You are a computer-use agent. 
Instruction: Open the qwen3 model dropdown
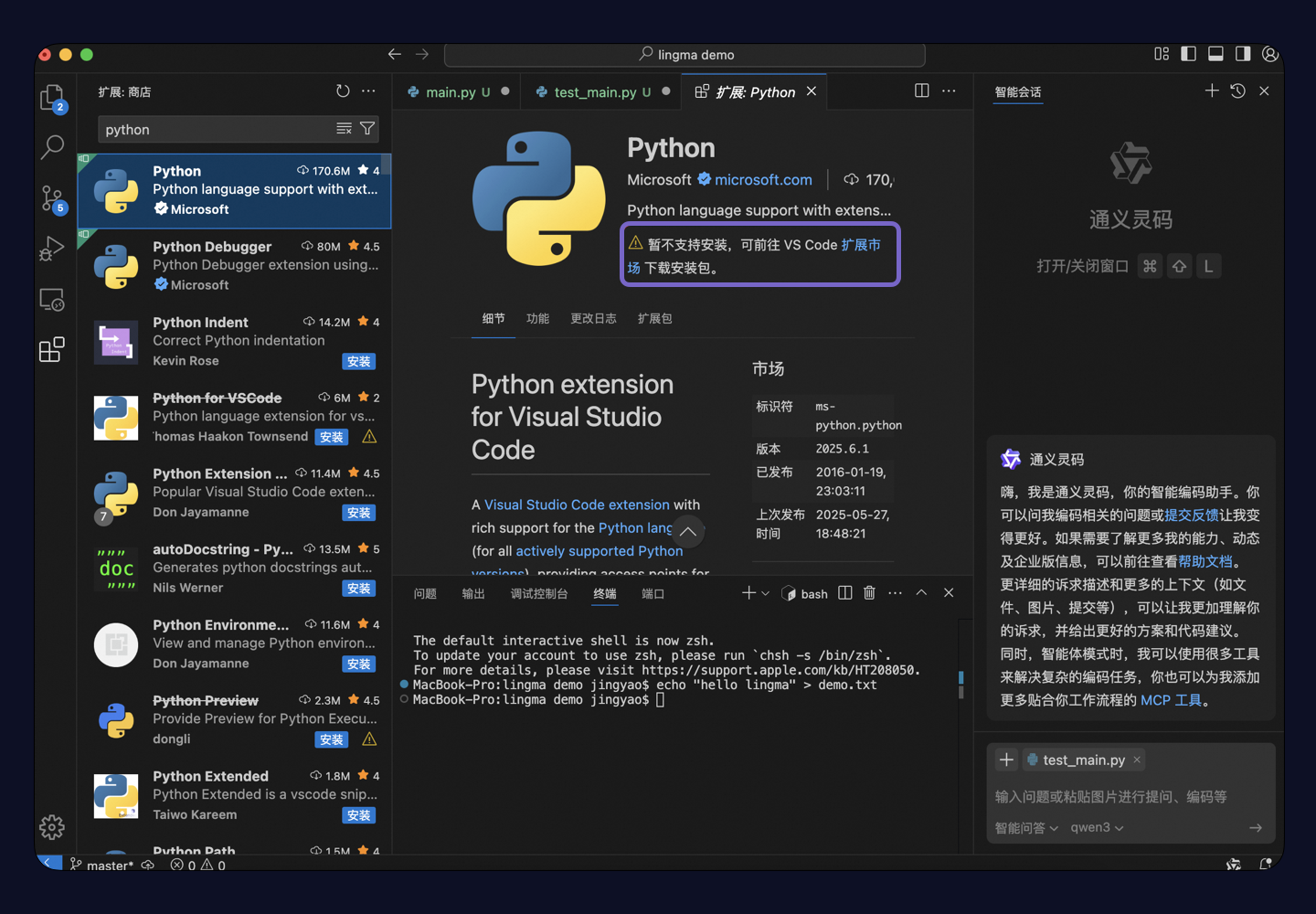click(x=1097, y=828)
